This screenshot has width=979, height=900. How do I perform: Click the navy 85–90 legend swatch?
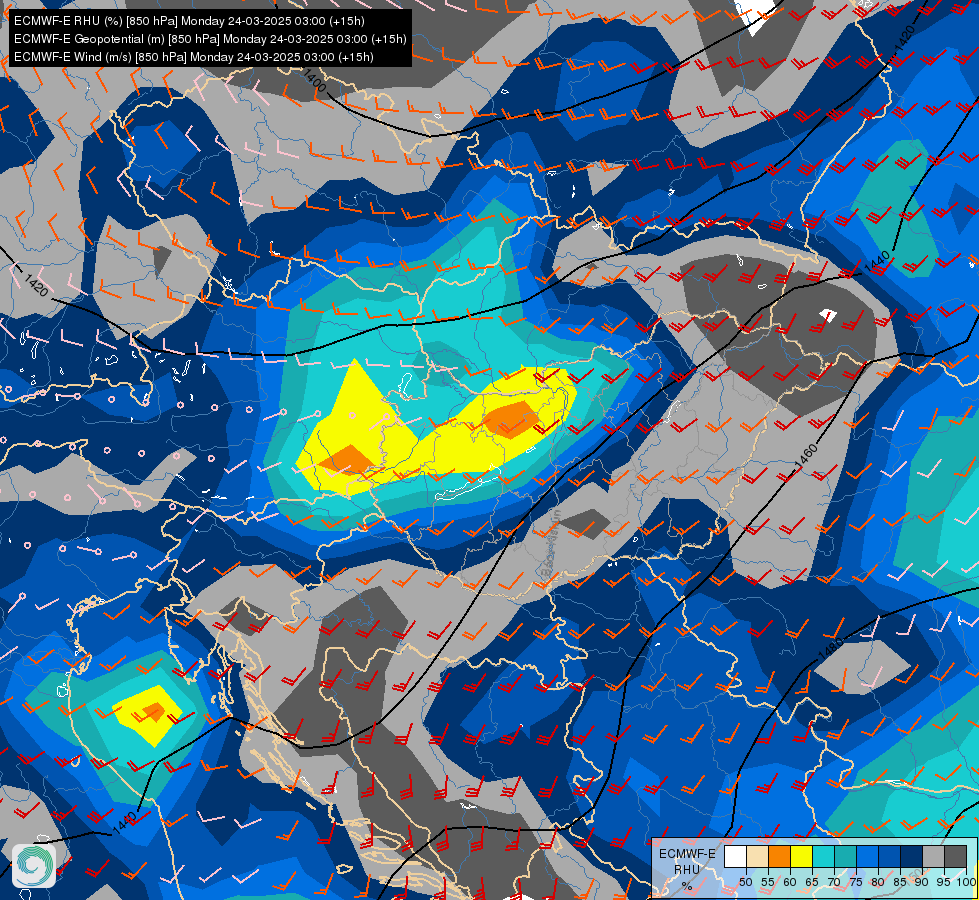point(912,856)
